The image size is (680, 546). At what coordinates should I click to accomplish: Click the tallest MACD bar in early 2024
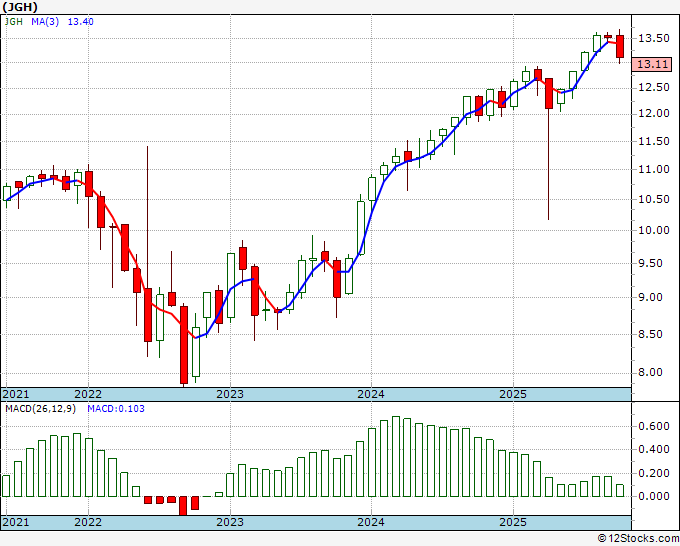tap(396, 456)
